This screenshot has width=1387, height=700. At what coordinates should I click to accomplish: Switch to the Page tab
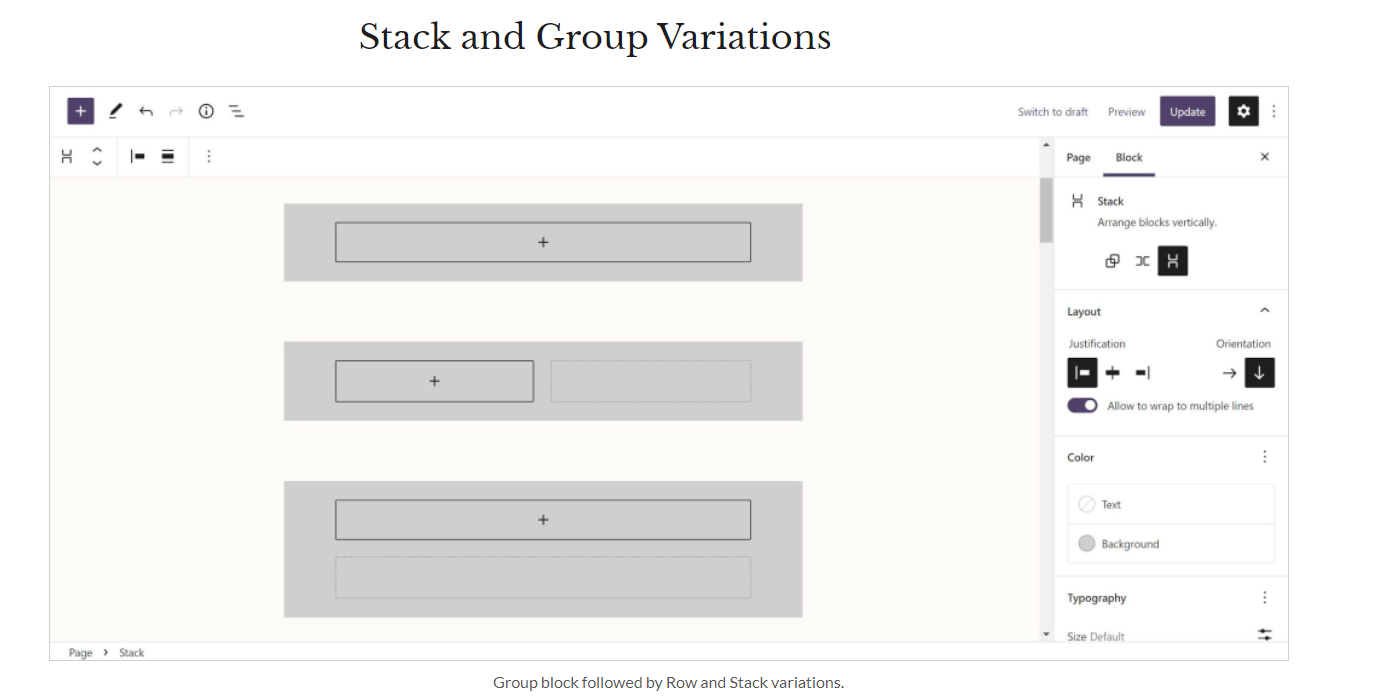(1078, 157)
